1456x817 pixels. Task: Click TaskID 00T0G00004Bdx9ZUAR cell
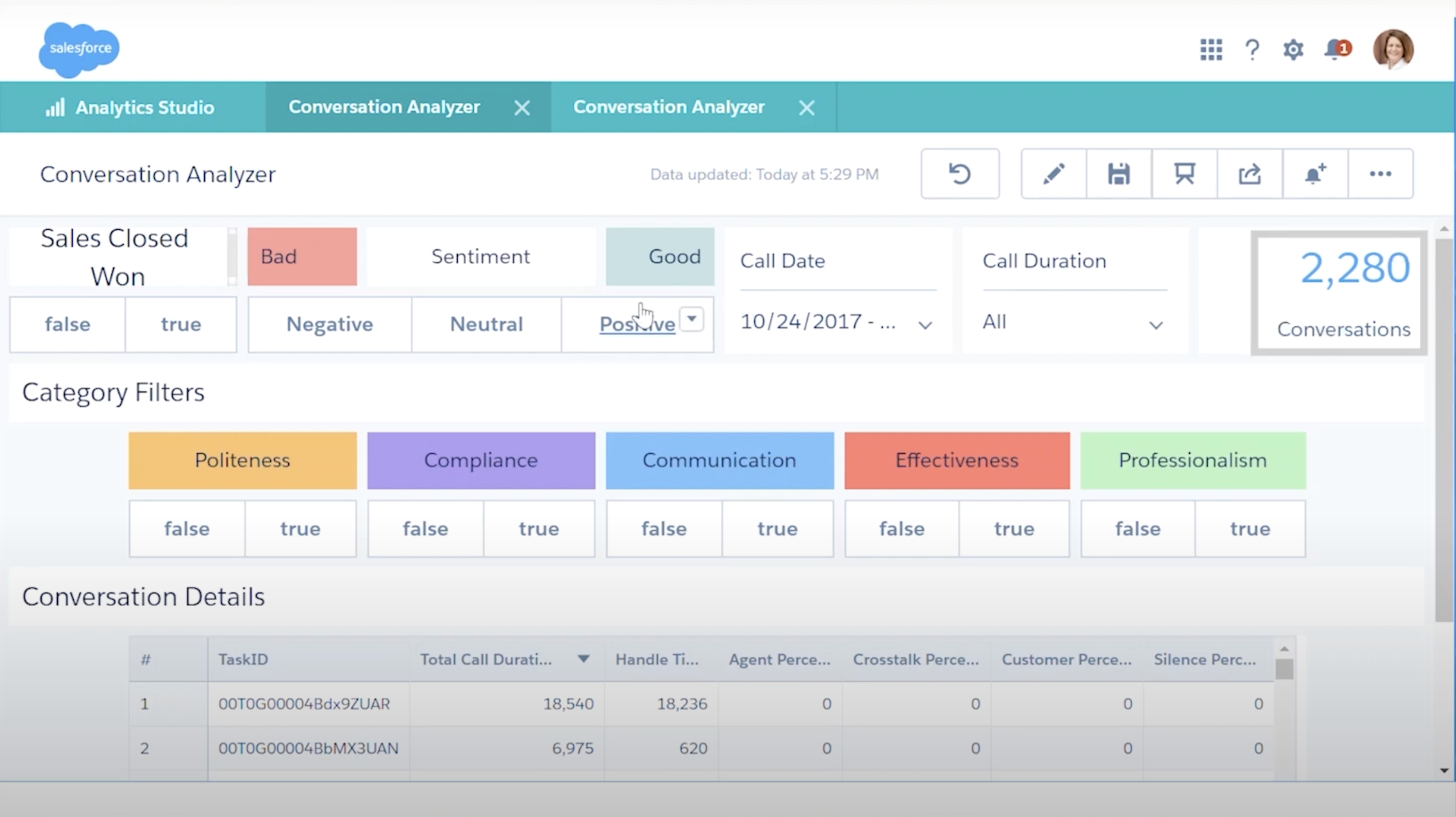point(308,704)
